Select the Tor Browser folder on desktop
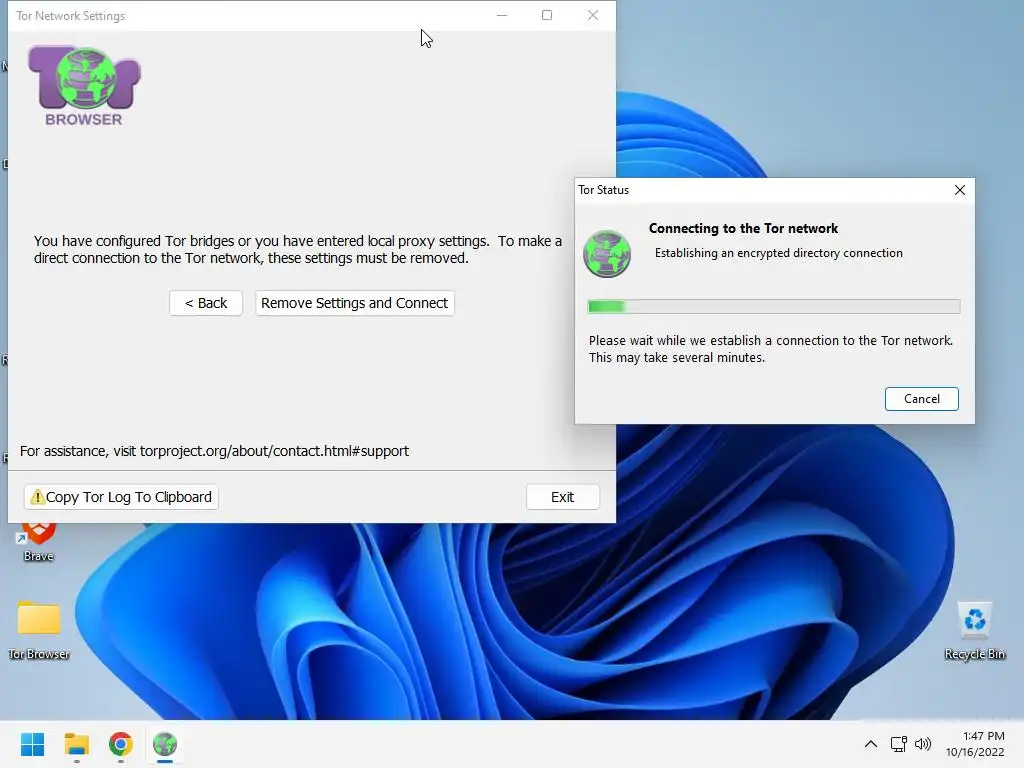 pos(39,630)
